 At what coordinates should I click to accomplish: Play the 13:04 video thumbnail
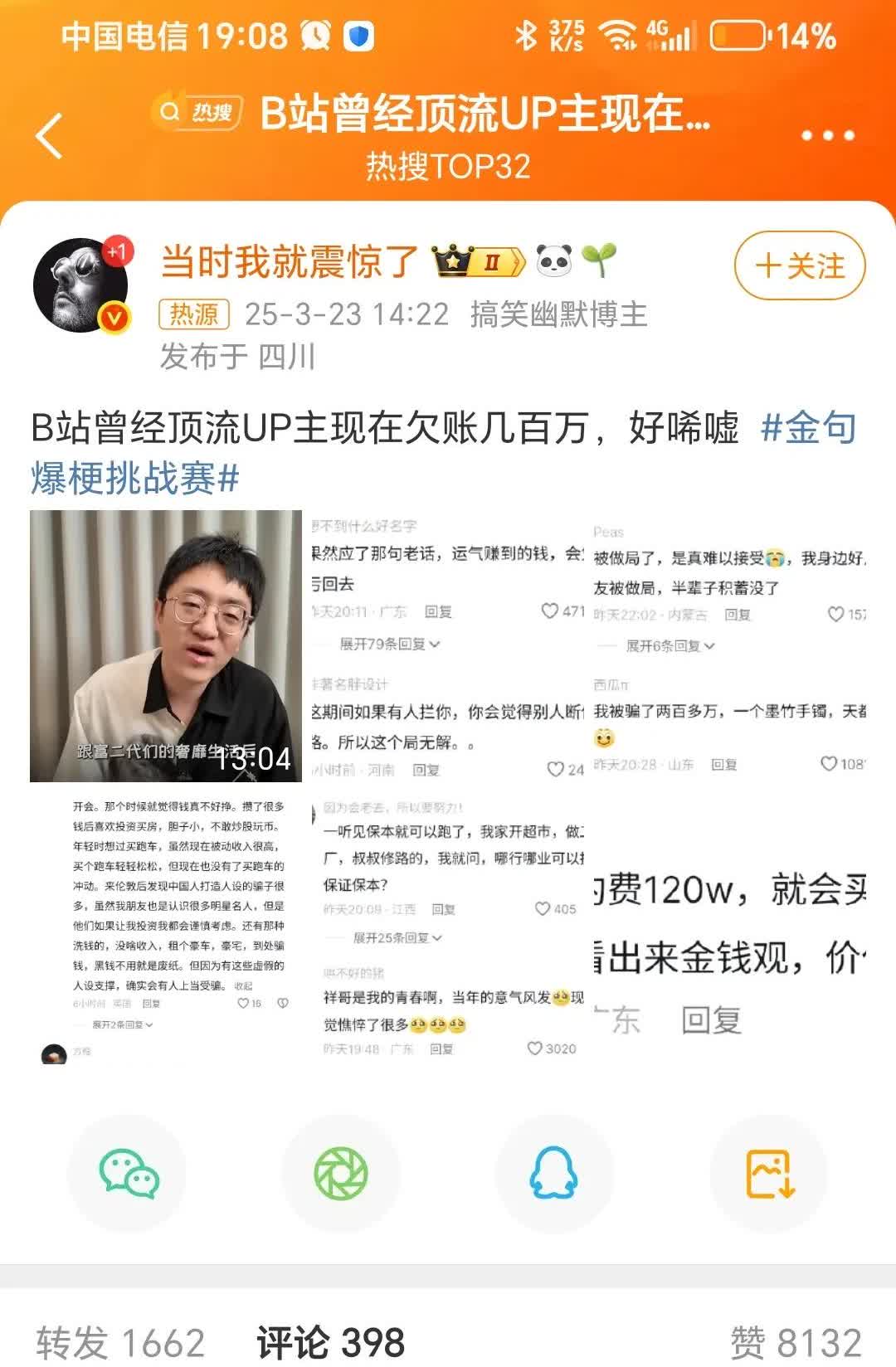(166, 646)
